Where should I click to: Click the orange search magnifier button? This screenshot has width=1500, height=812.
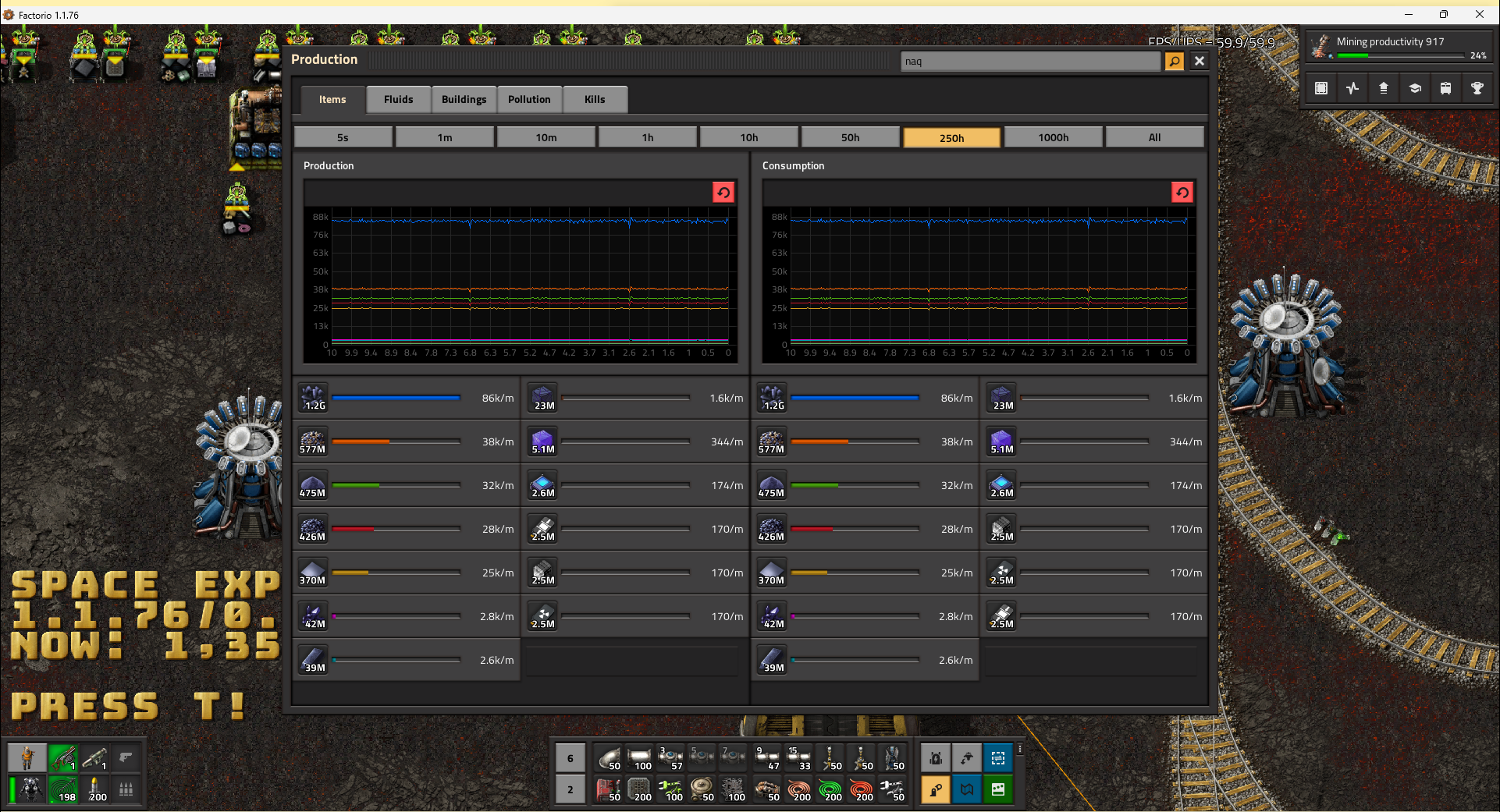pos(1175,61)
